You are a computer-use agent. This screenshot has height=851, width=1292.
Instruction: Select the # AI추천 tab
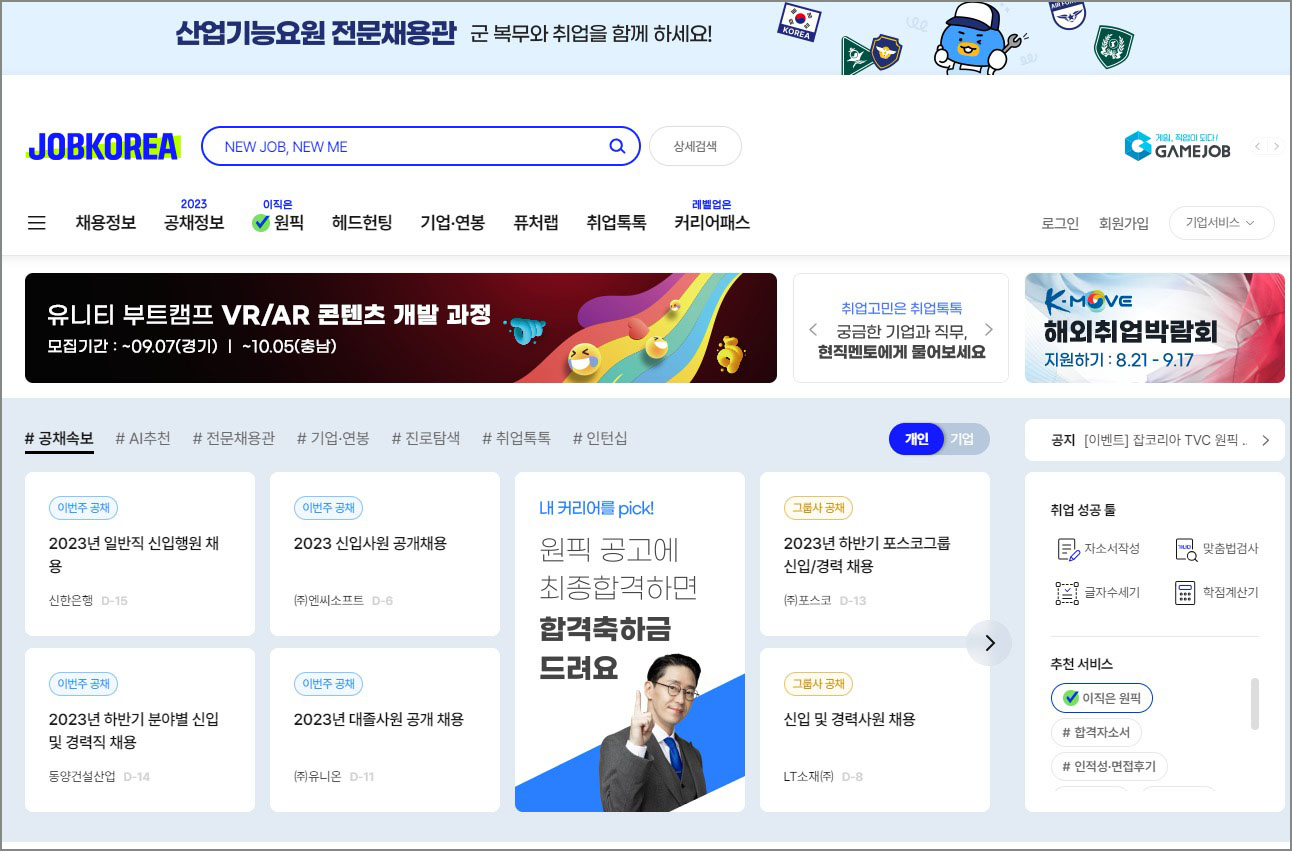pyautogui.click(x=143, y=438)
